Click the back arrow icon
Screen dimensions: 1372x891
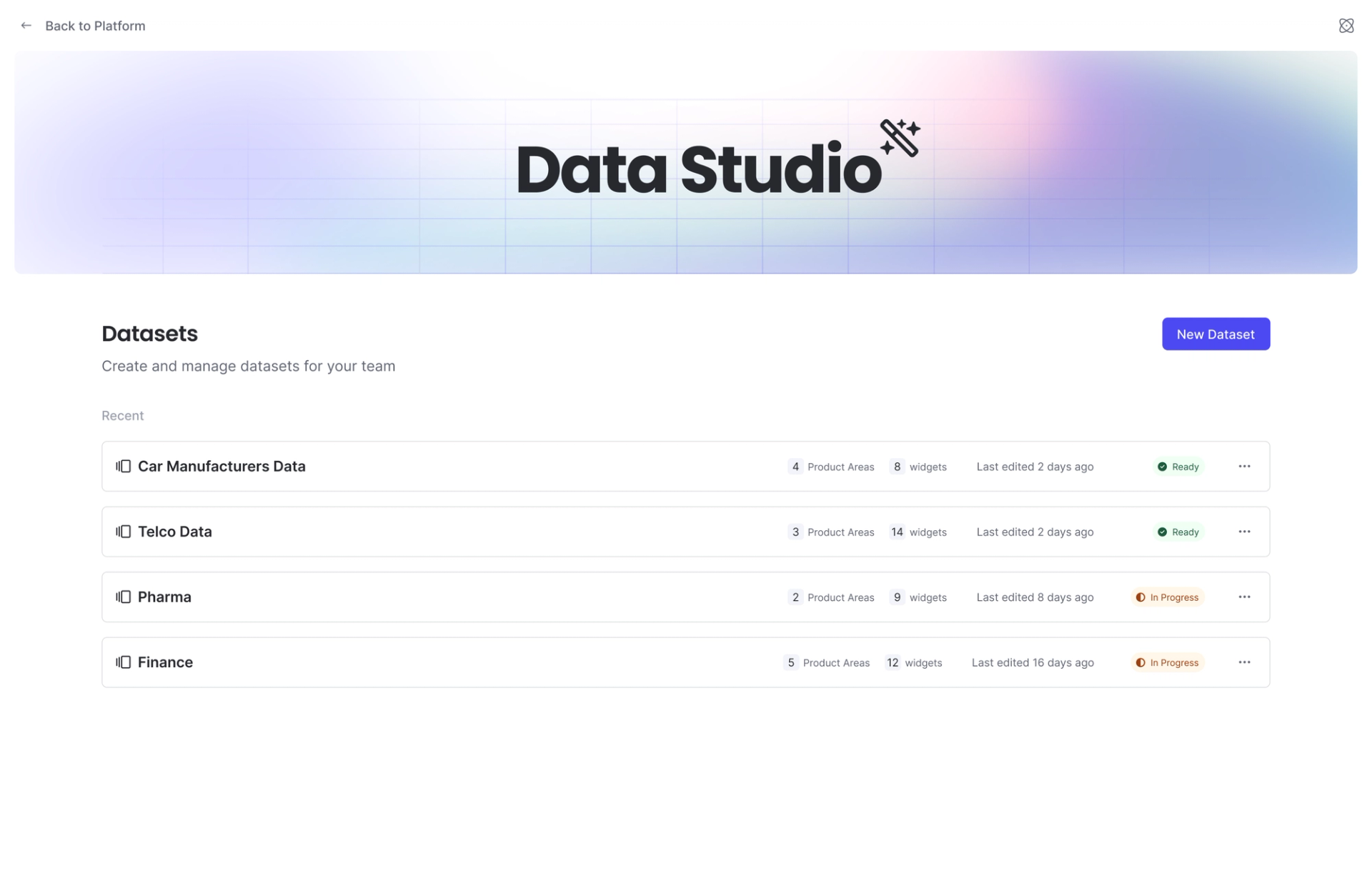point(26,25)
